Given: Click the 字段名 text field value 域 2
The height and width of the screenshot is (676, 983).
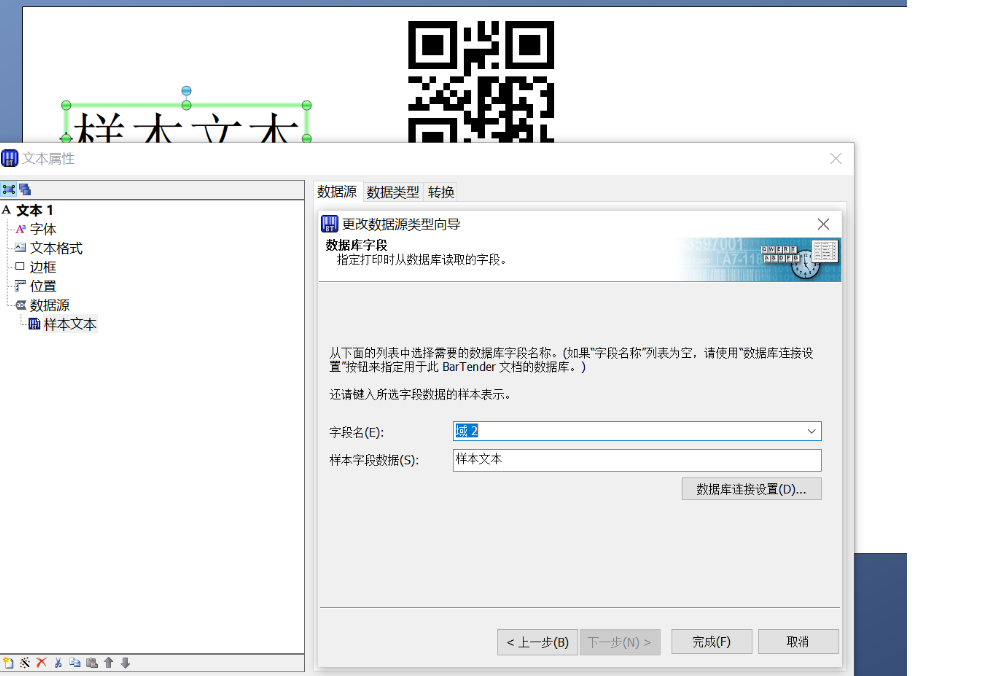Looking at the screenshot, I should [x=466, y=431].
